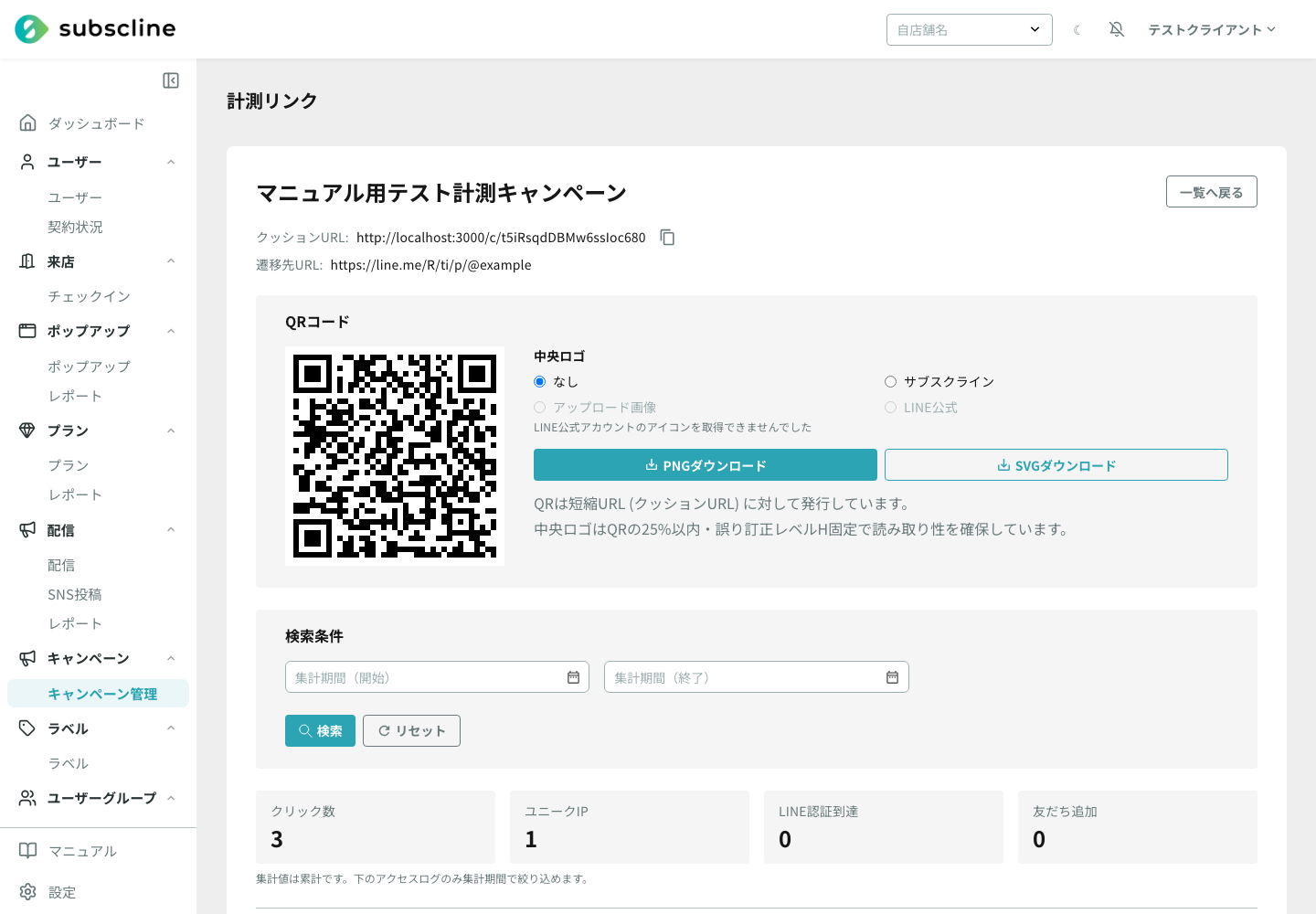This screenshot has height=914, width=1316.
Task: Copy the cushion URL icon
Action: click(x=668, y=238)
